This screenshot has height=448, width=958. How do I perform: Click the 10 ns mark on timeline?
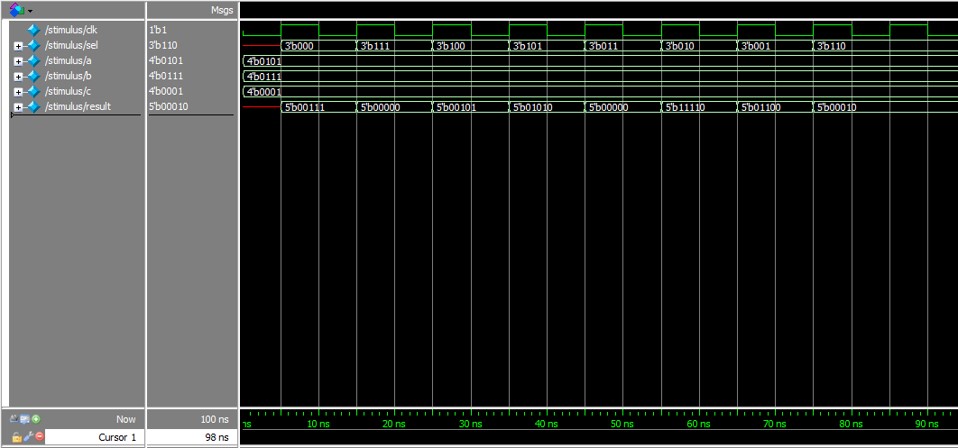(318, 424)
